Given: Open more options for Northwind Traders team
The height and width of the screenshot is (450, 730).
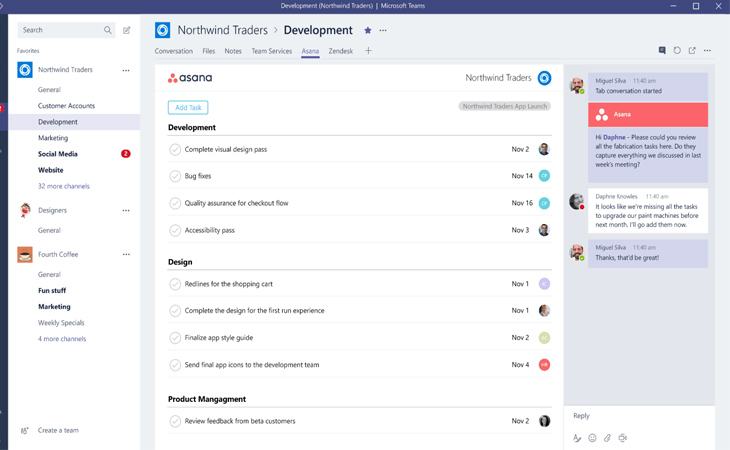Looking at the screenshot, I should pyautogui.click(x=126, y=70).
